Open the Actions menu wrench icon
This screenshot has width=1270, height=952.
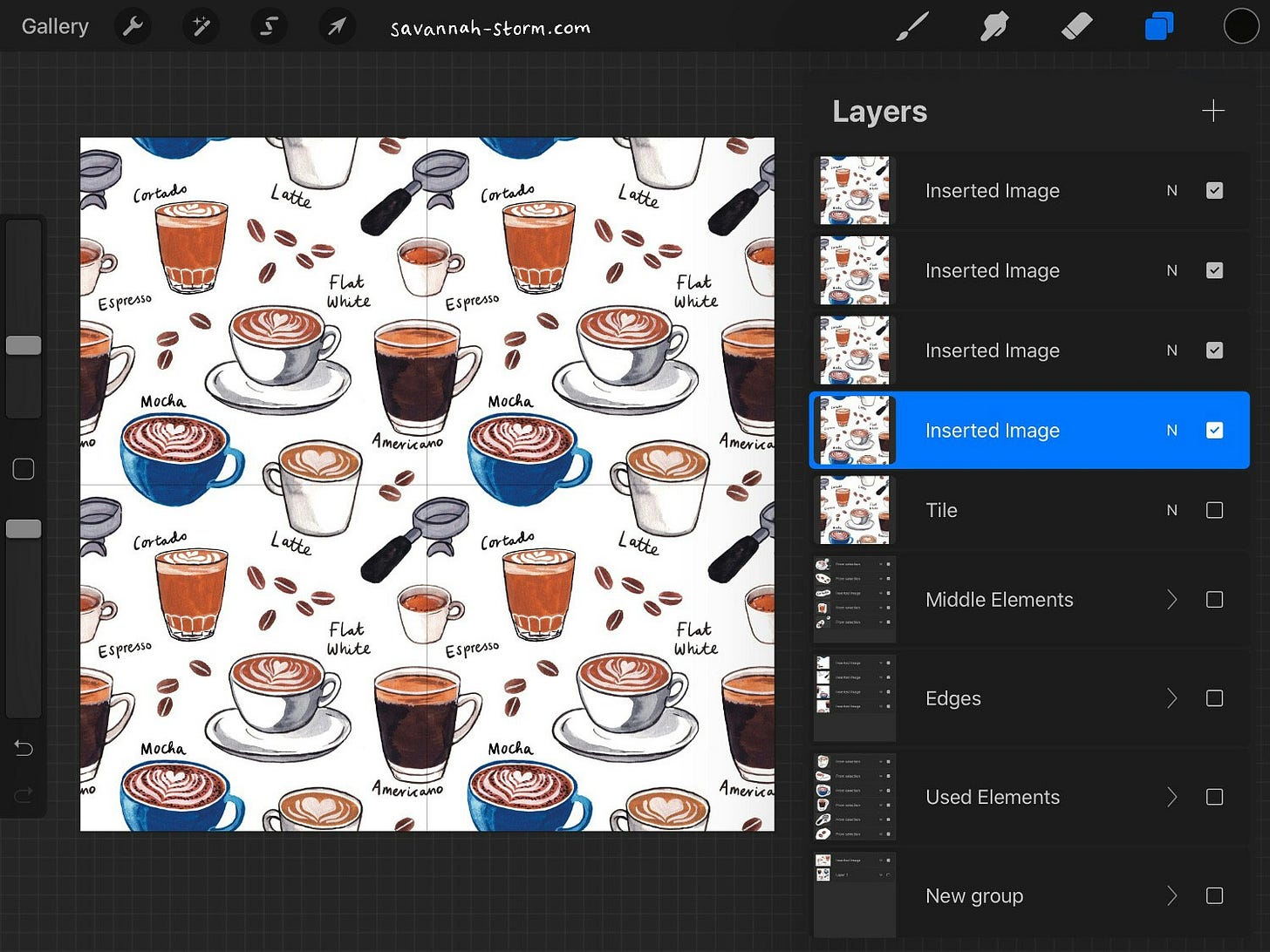133,26
